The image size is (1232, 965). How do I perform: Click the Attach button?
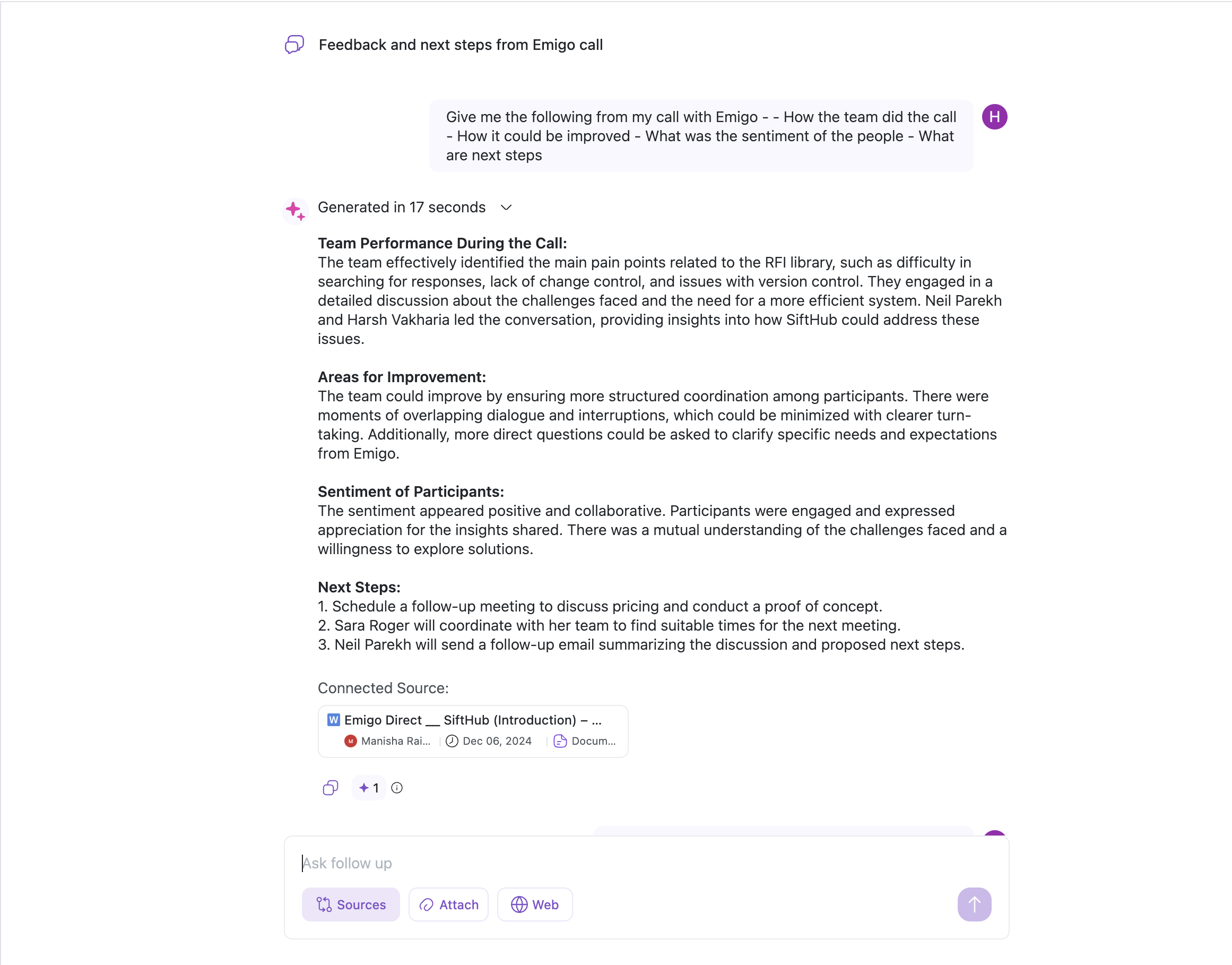click(448, 904)
